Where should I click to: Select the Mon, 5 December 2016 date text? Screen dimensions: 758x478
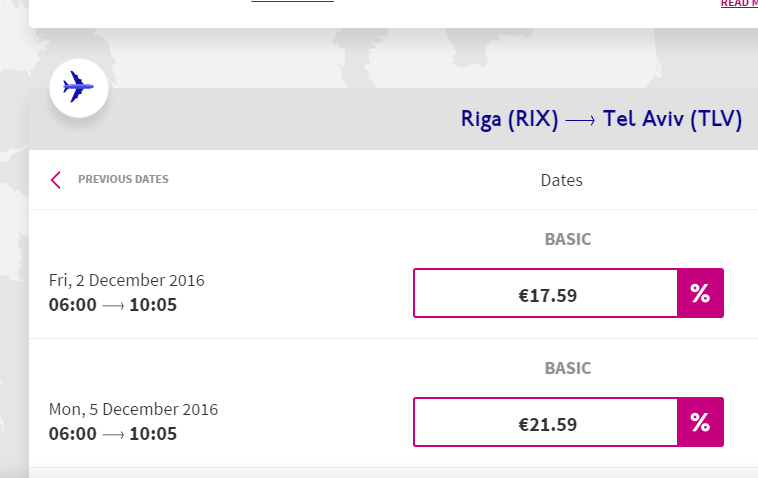point(133,409)
